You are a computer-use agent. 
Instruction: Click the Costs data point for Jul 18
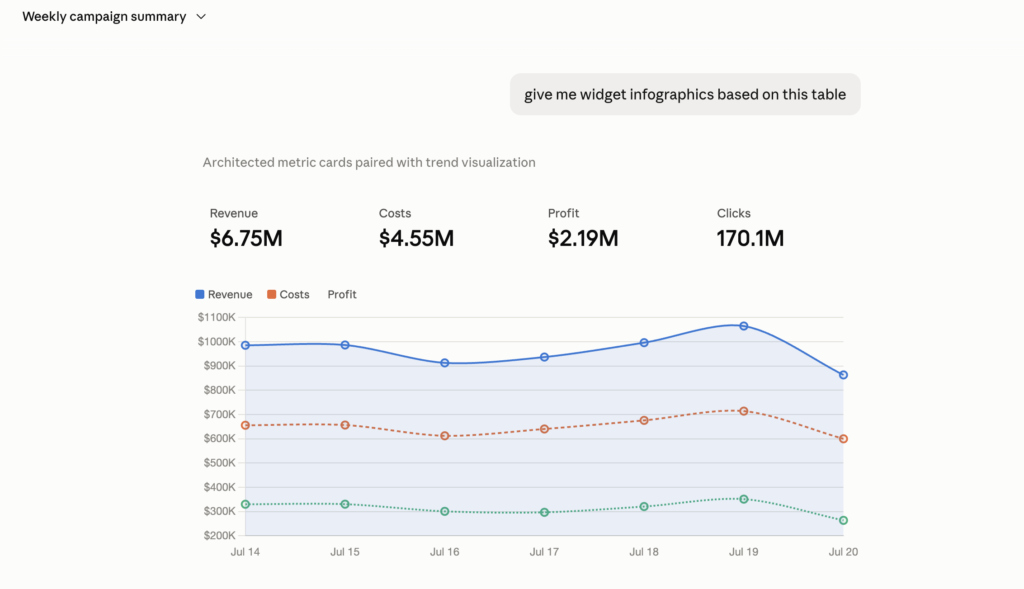[644, 421]
